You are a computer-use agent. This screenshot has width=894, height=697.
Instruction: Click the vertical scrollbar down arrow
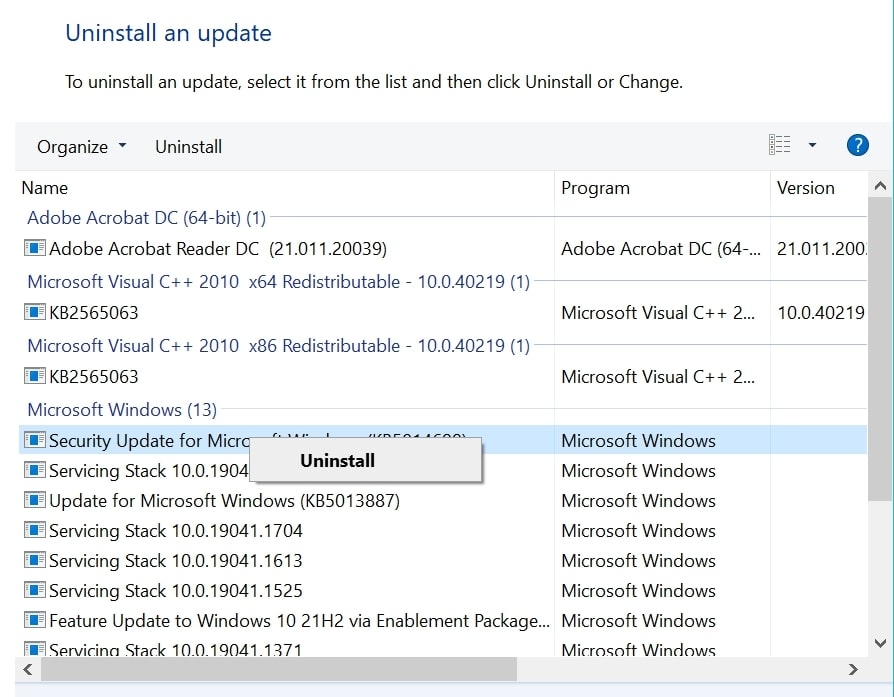click(x=880, y=643)
